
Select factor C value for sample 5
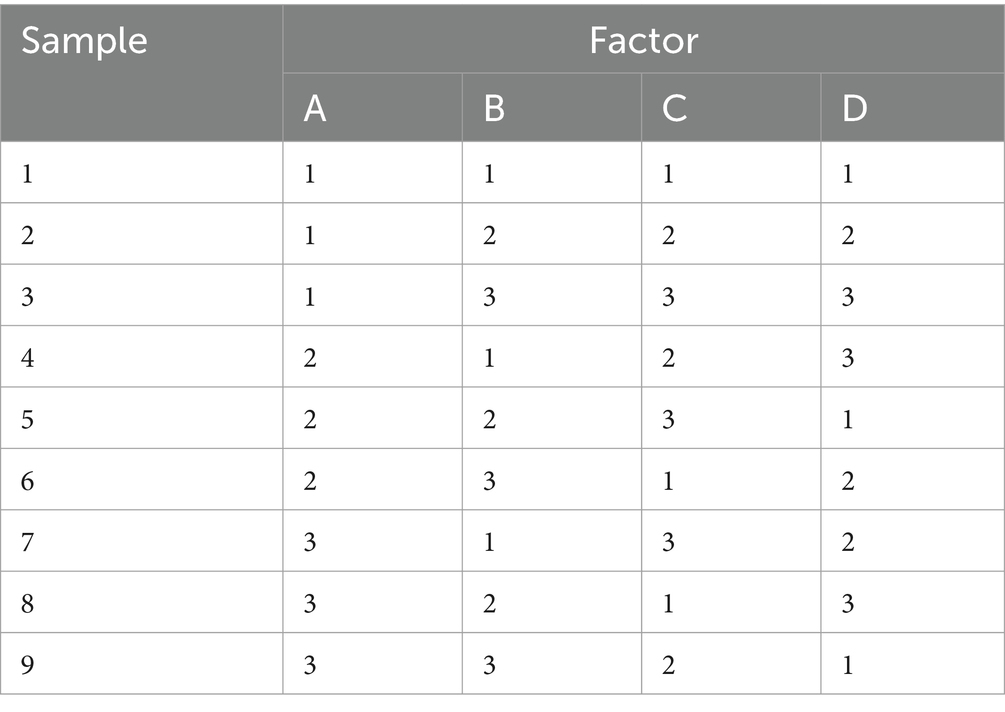(x=731, y=418)
